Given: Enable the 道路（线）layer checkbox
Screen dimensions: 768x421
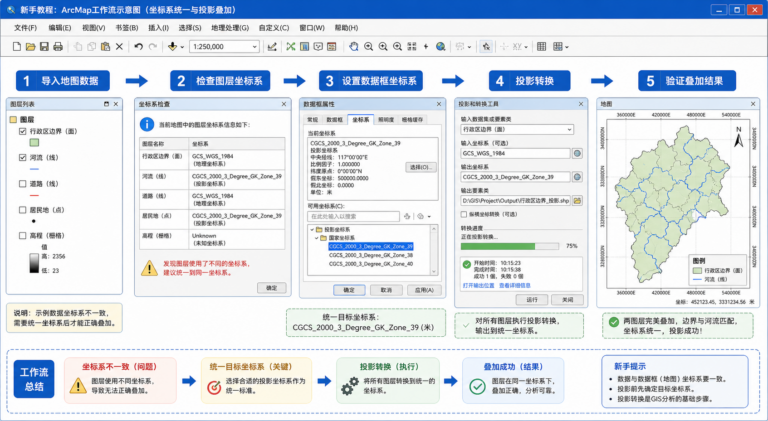Looking at the screenshot, I should (23, 184).
